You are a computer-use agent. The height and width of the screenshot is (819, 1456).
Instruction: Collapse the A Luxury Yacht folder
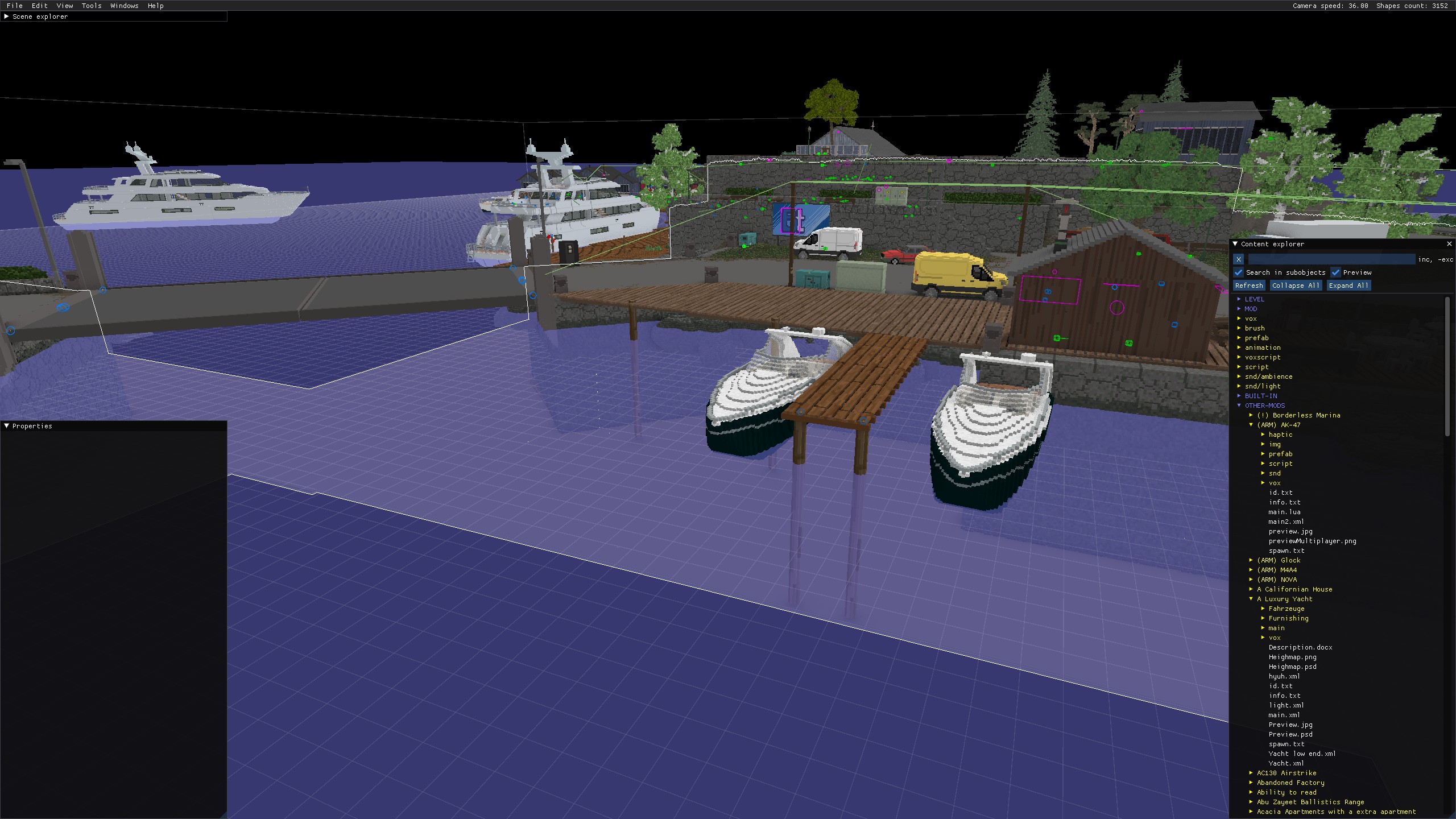1251,599
